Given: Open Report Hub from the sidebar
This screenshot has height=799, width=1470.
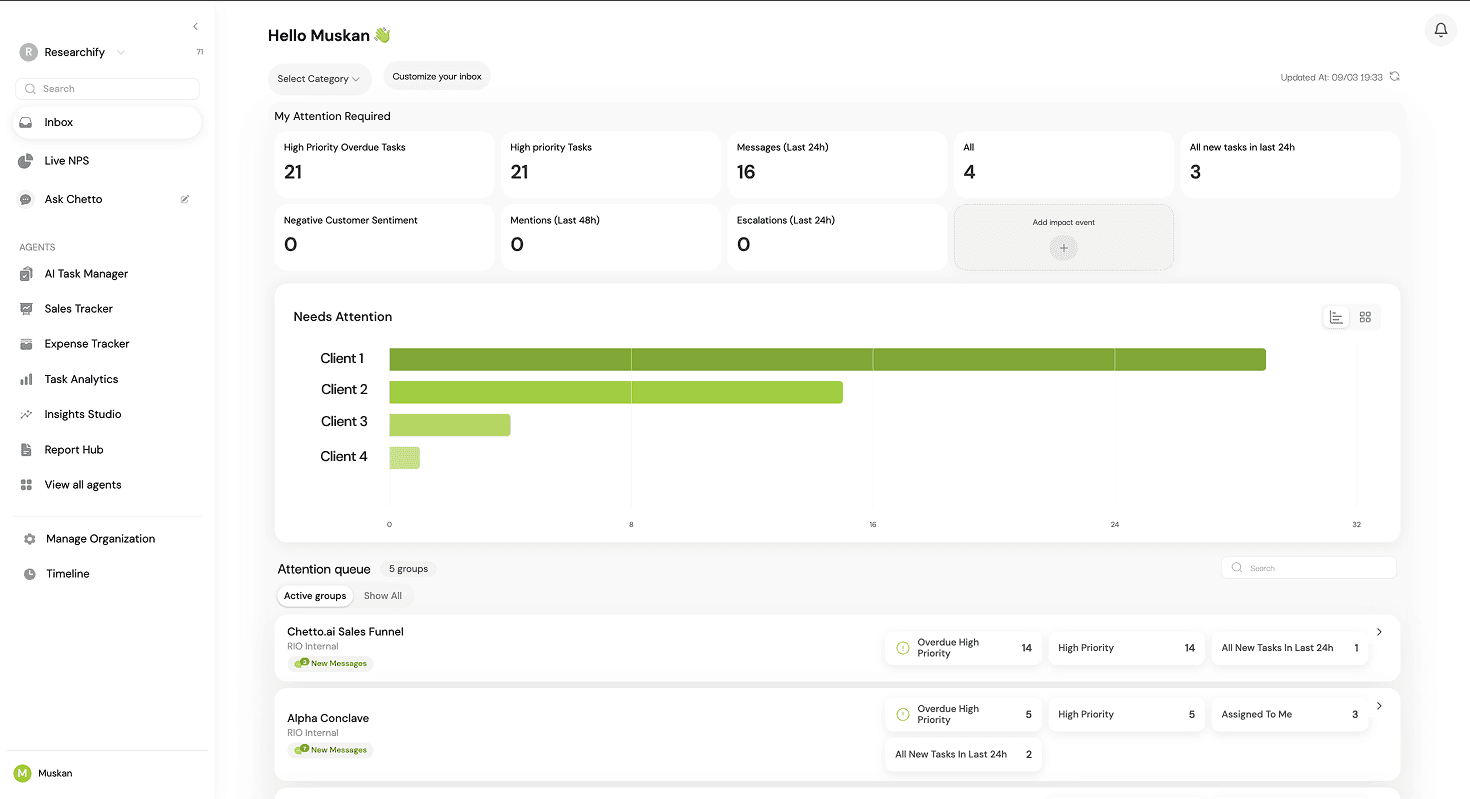Looking at the screenshot, I should pyautogui.click(x=72, y=449).
